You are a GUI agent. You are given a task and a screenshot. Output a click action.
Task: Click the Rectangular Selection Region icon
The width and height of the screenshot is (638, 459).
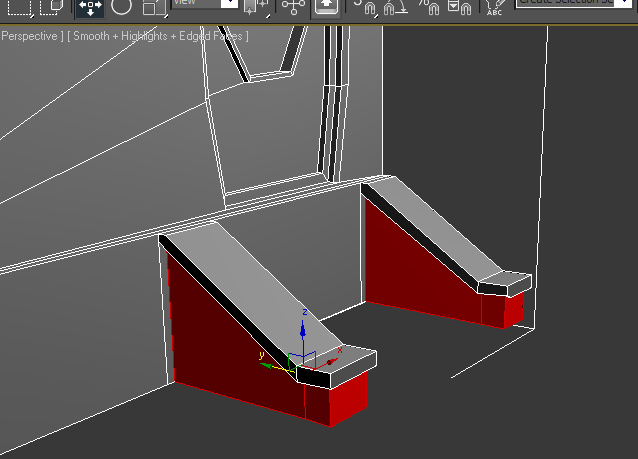point(20,7)
